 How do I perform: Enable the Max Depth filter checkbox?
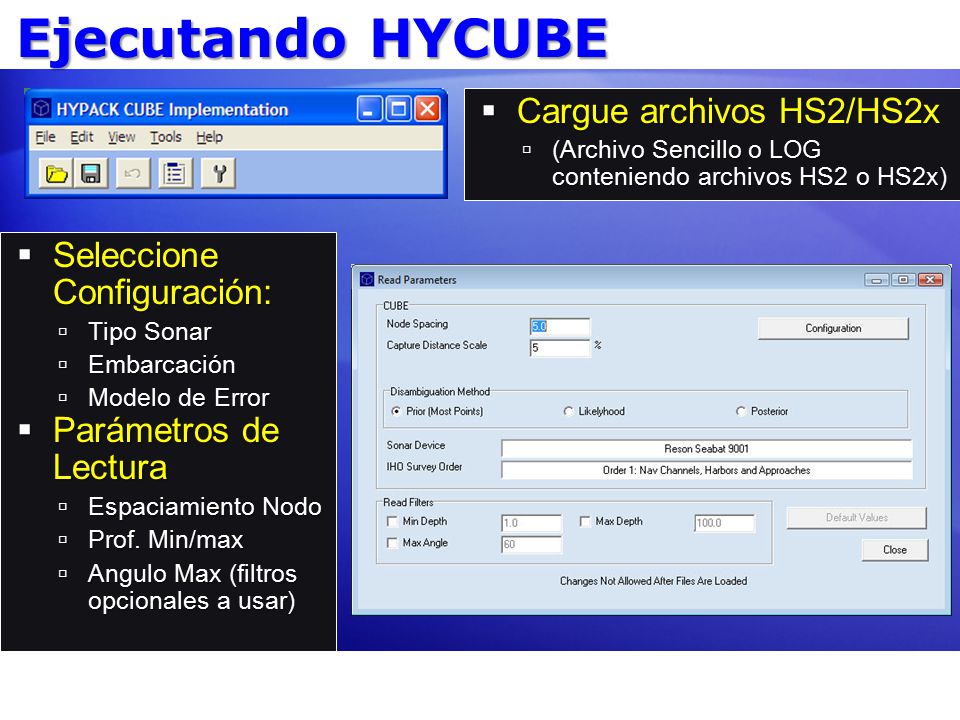[x=585, y=521]
